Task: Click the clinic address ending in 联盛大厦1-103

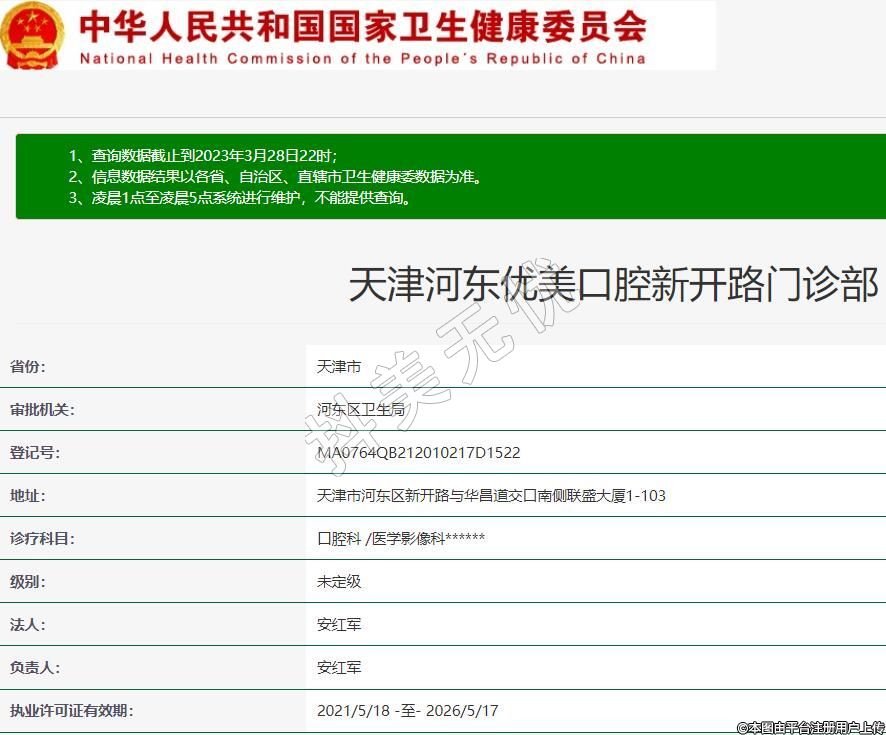Action: (491, 496)
